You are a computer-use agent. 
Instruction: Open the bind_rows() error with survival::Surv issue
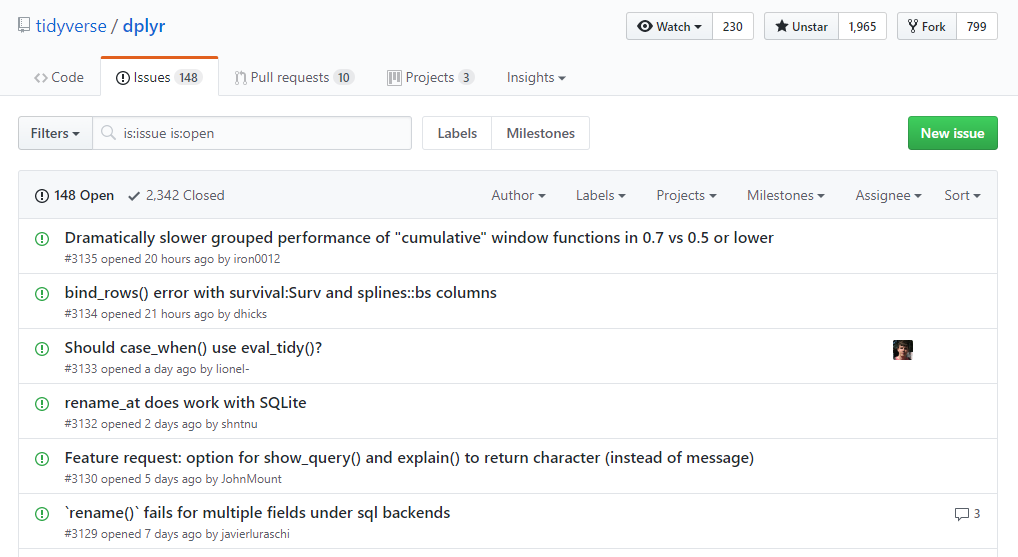pyautogui.click(x=280, y=293)
